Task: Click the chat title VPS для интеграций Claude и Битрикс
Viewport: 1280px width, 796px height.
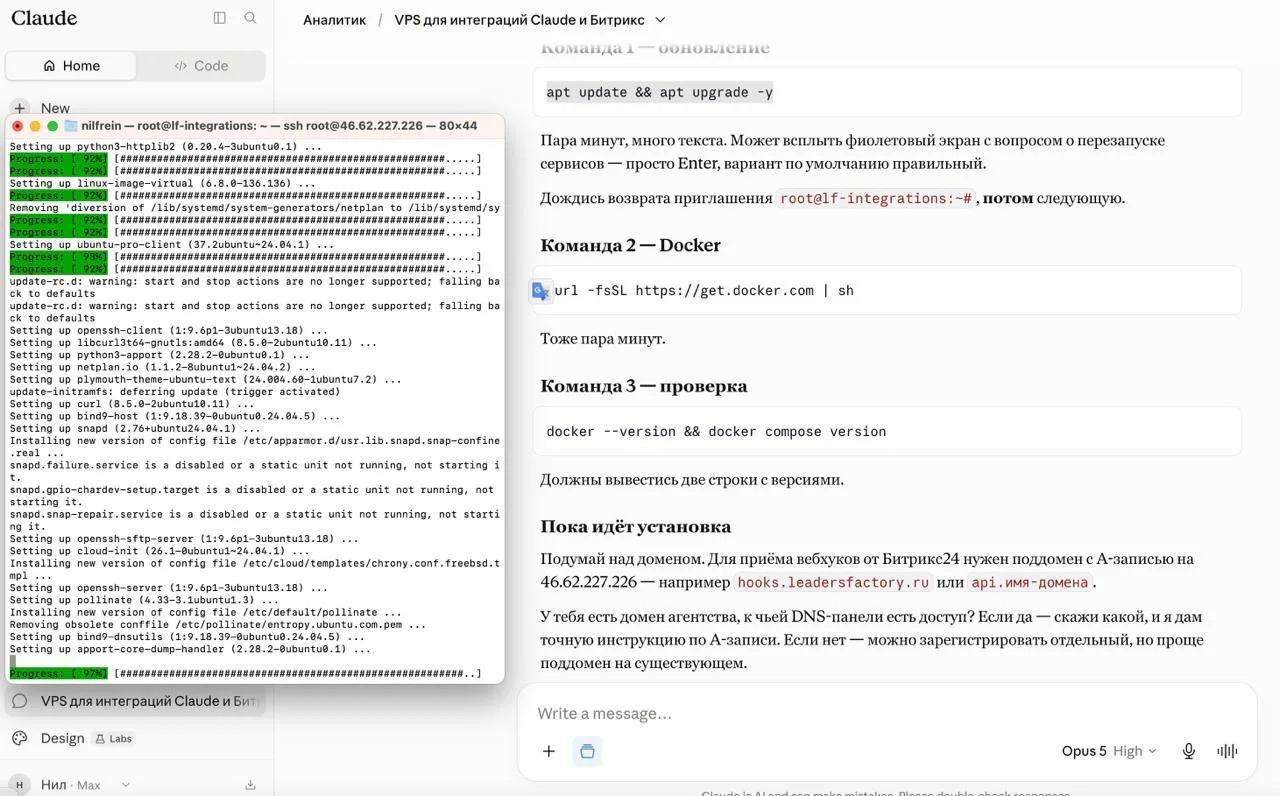Action: [x=519, y=20]
